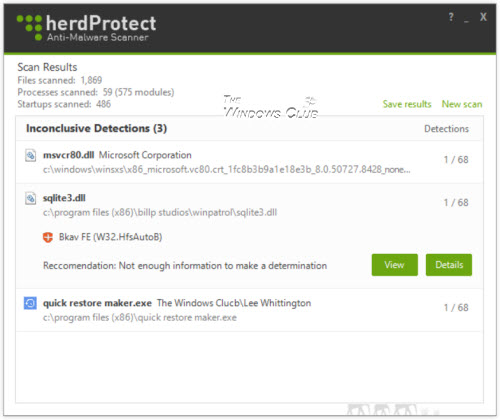This screenshot has width=500, height=420.
Task: Click the Inconclusive Detections (3) header
Action: point(96,128)
